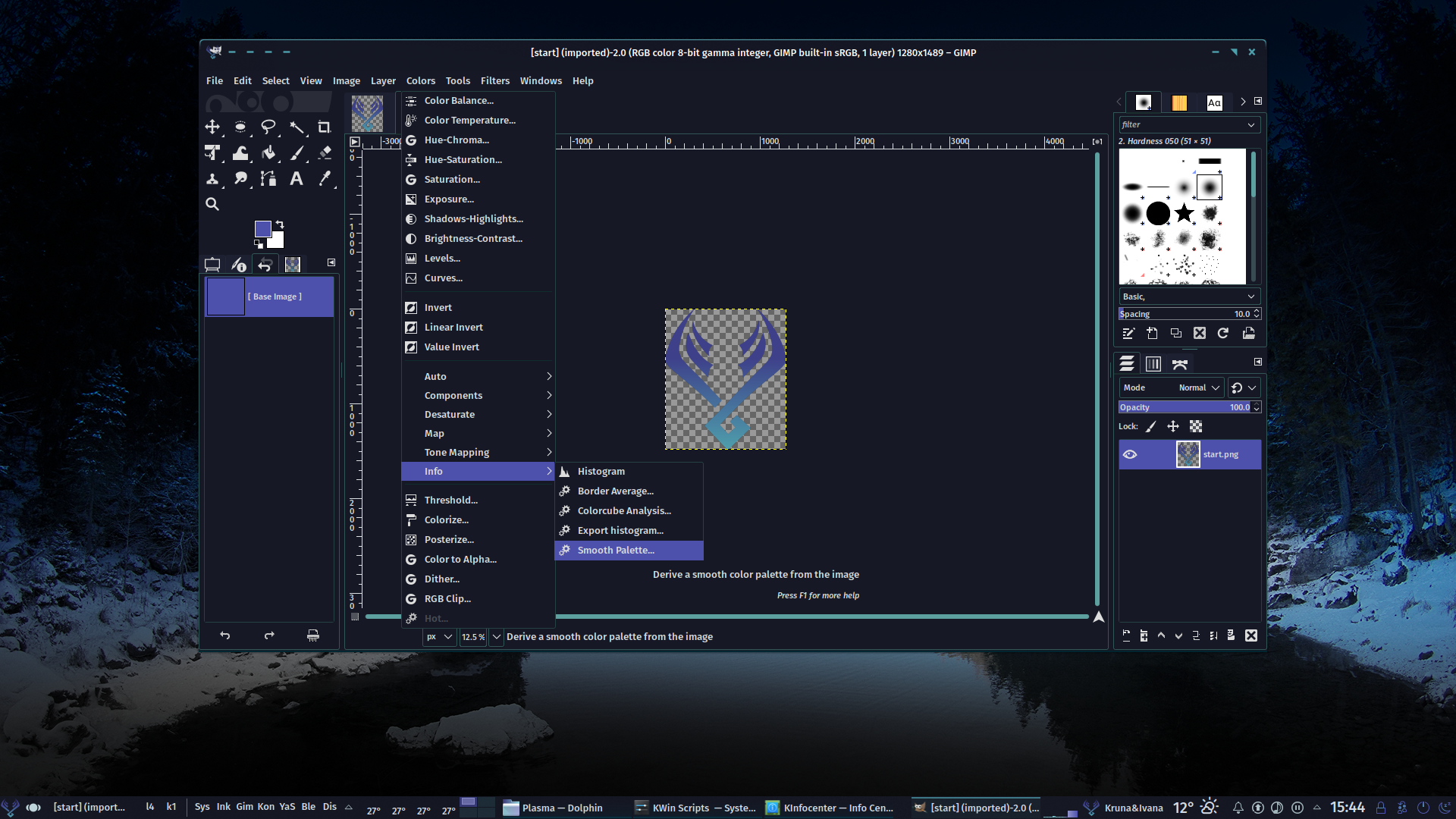Switch to Tool Options tab
The height and width of the screenshot is (819, 1456).
(212, 264)
